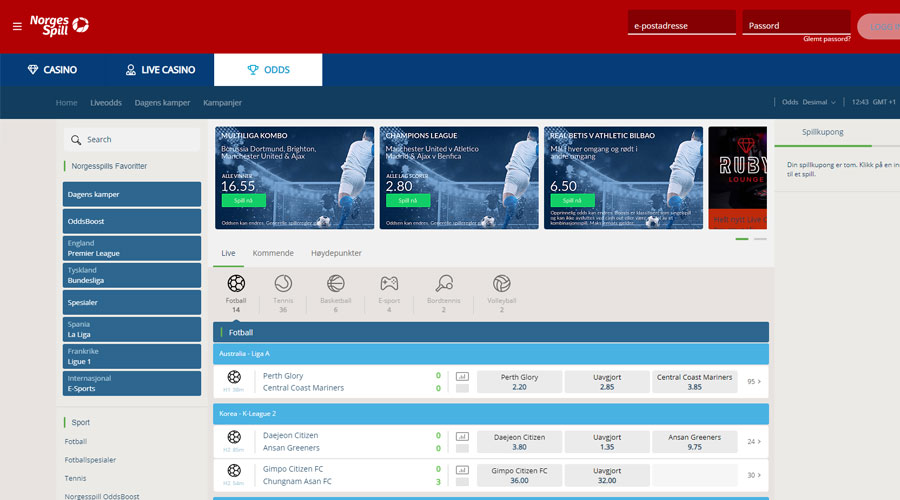Open statistics icon for Daejeon Citizen match
Screen dimensions: 900x500
click(462, 436)
